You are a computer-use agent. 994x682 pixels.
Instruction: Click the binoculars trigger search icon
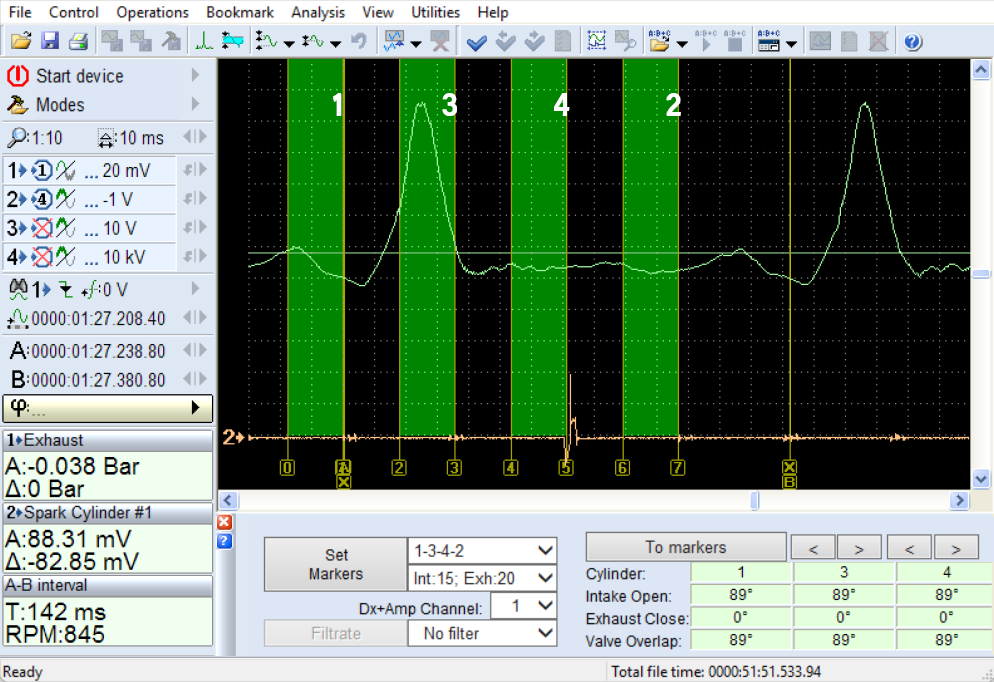click(x=18, y=290)
